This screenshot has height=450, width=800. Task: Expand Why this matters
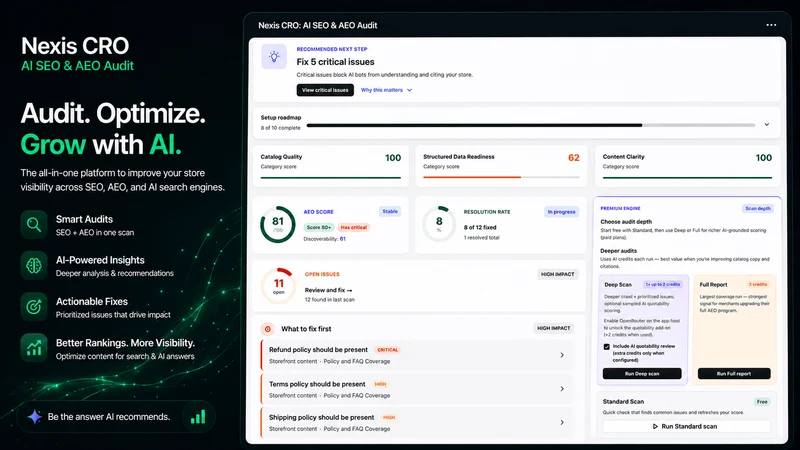386,90
